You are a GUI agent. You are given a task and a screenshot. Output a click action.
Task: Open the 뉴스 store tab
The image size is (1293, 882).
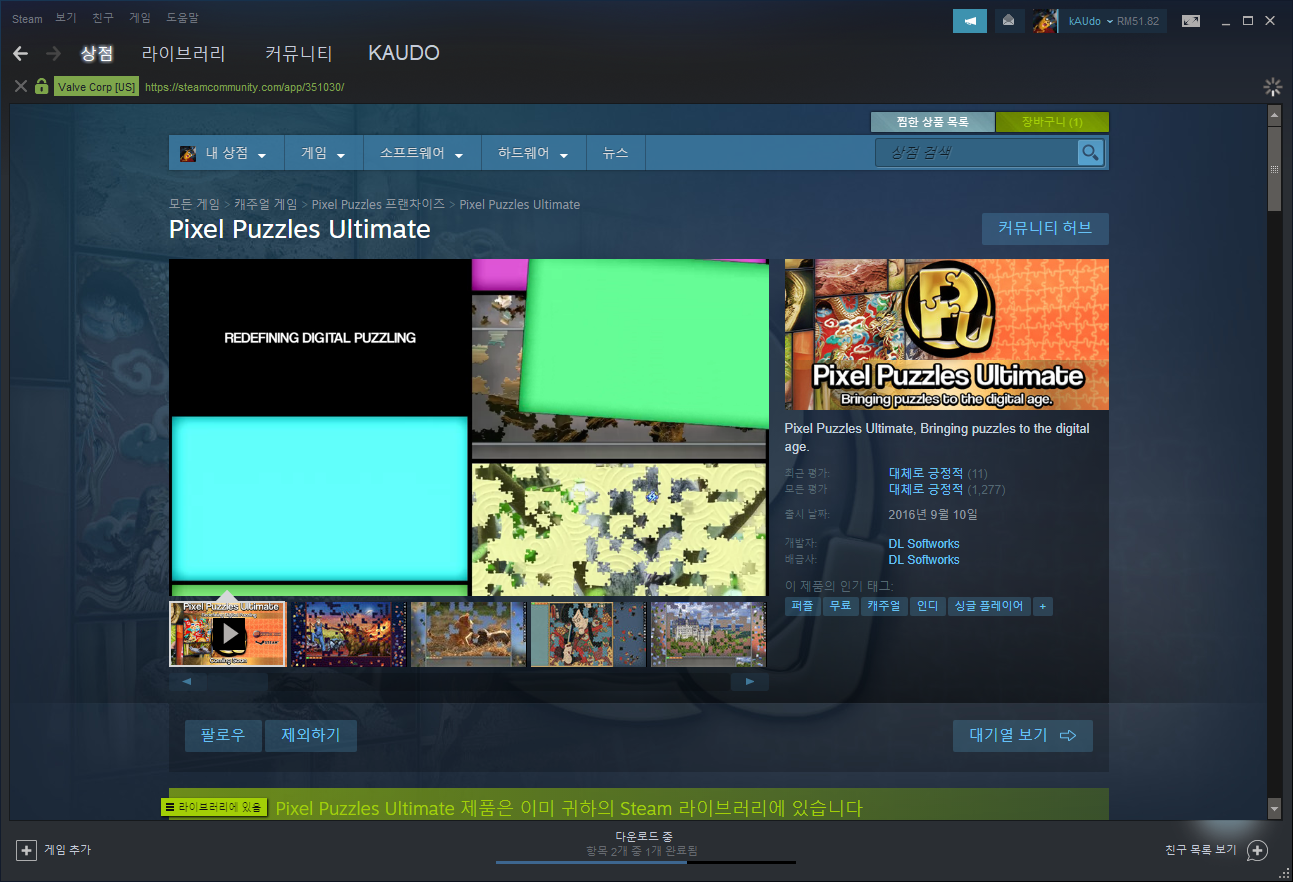615,154
